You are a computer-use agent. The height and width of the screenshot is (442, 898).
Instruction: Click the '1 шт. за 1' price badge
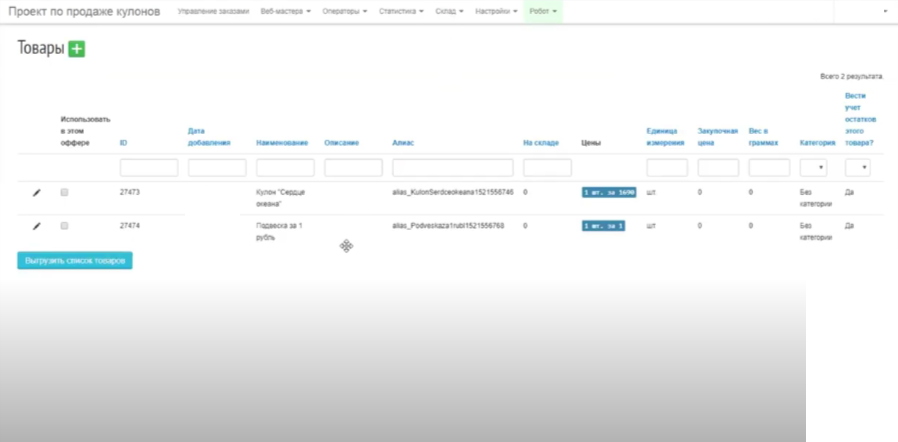tap(604, 226)
